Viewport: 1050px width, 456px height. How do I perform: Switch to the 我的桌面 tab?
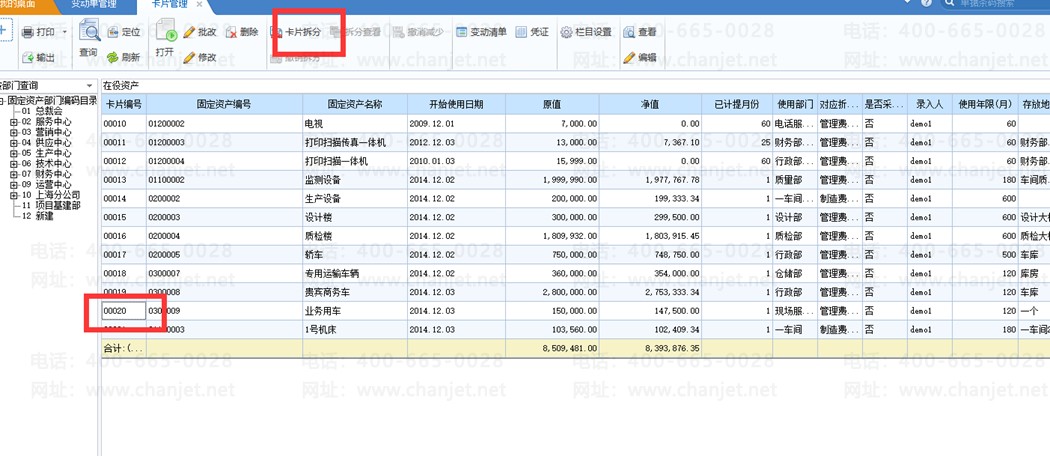pos(16,4)
